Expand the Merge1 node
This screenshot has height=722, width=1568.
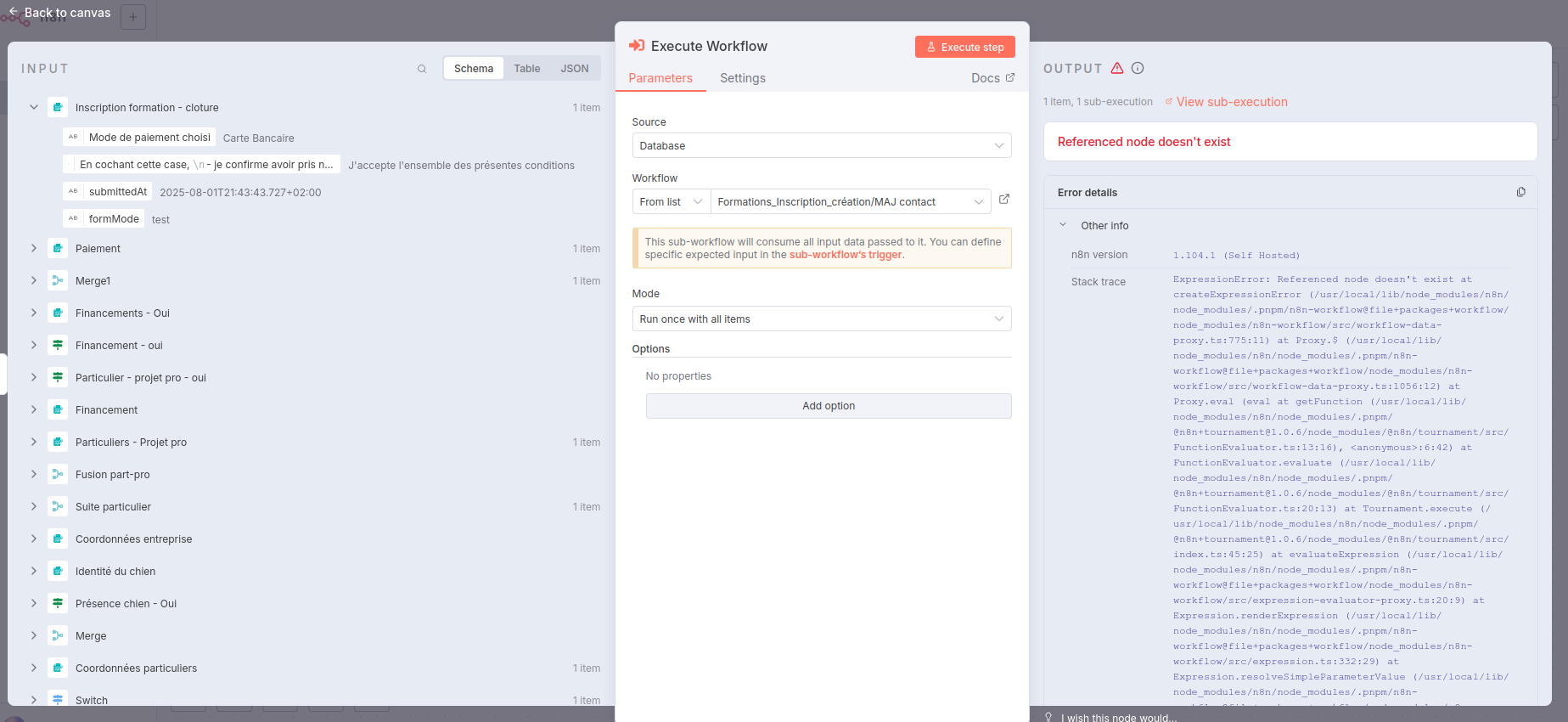[x=34, y=281]
